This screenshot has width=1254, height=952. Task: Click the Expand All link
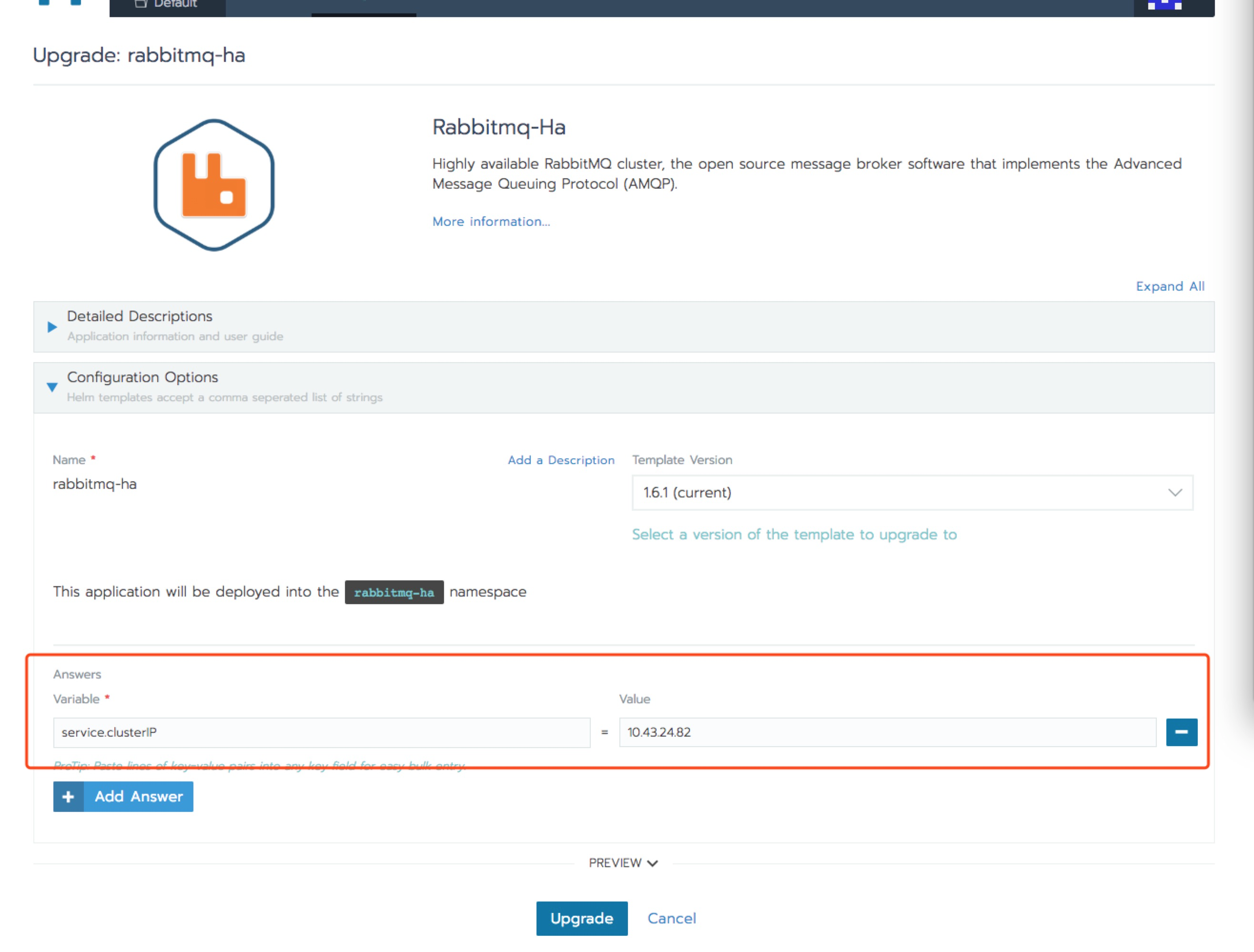coord(1170,286)
